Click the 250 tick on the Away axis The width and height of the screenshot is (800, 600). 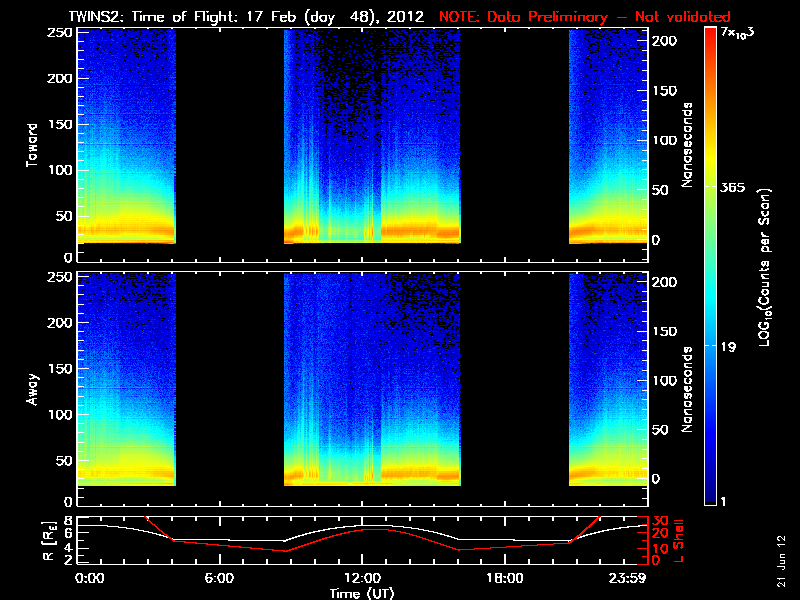point(60,277)
